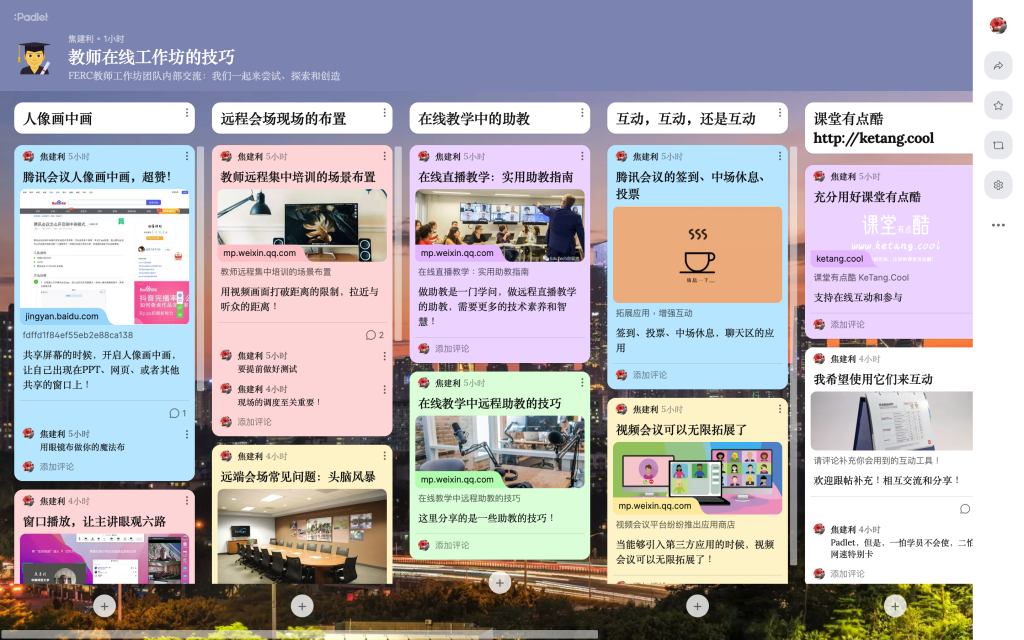Open options menu for 人像画中画 column
The height and width of the screenshot is (640, 1024).
pyautogui.click(x=187, y=113)
